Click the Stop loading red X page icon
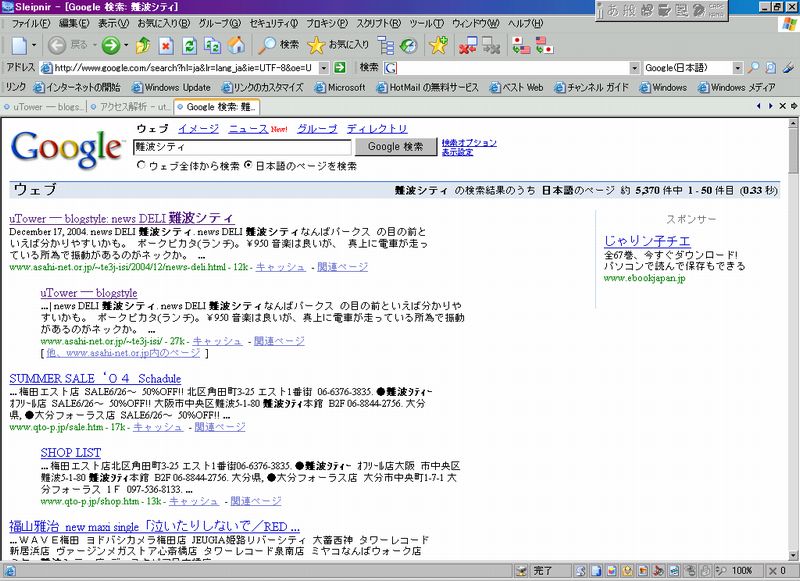Screen dimensions: 800x581 [166, 46]
